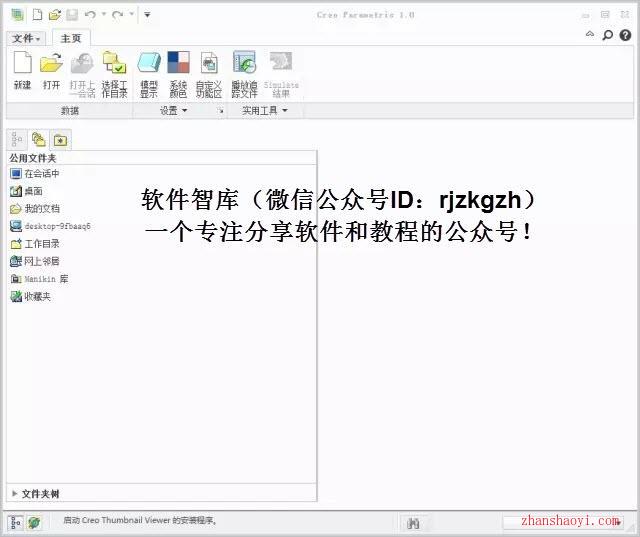Open the redo history dropdown arrow
The image size is (640, 537).
(131, 14)
